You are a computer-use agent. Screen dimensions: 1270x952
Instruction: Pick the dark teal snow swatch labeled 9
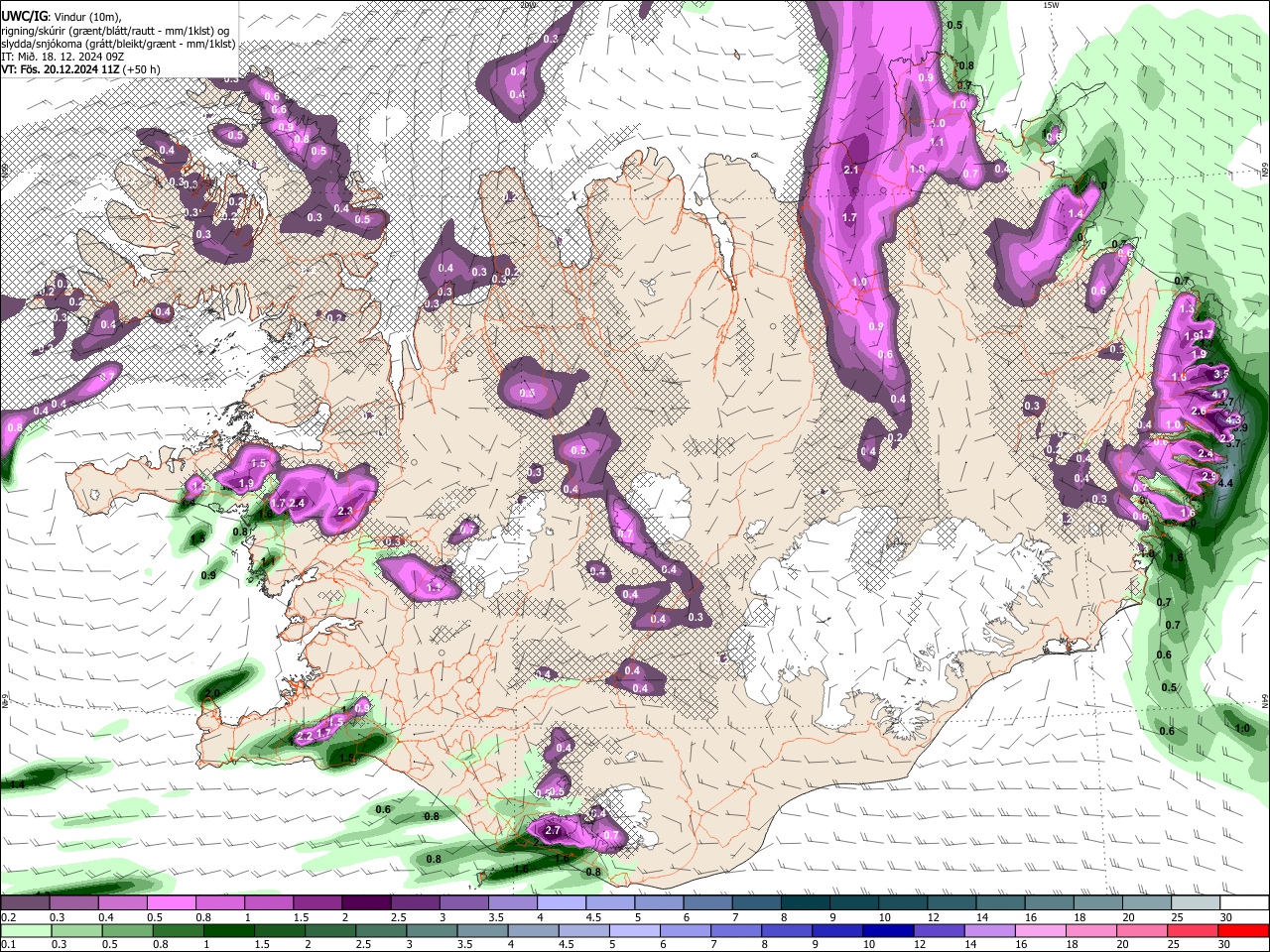(x=854, y=903)
